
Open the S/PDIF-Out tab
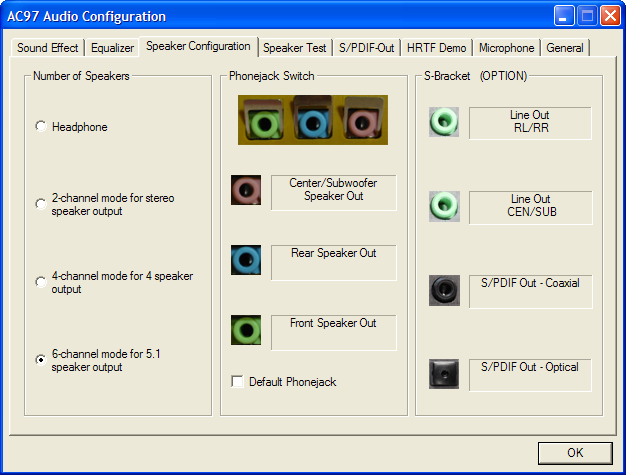click(x=366, y=48)
